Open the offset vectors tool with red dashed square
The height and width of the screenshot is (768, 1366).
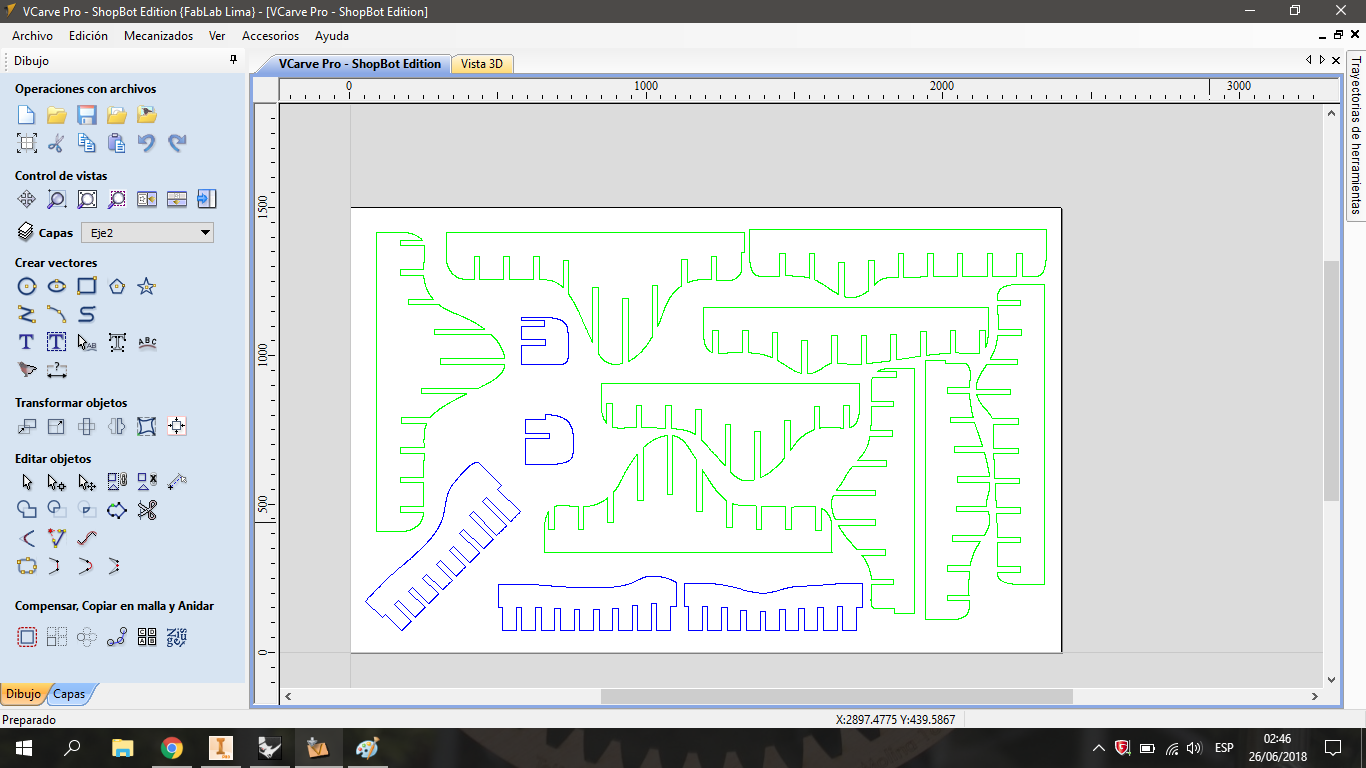(x=27, y=636)
